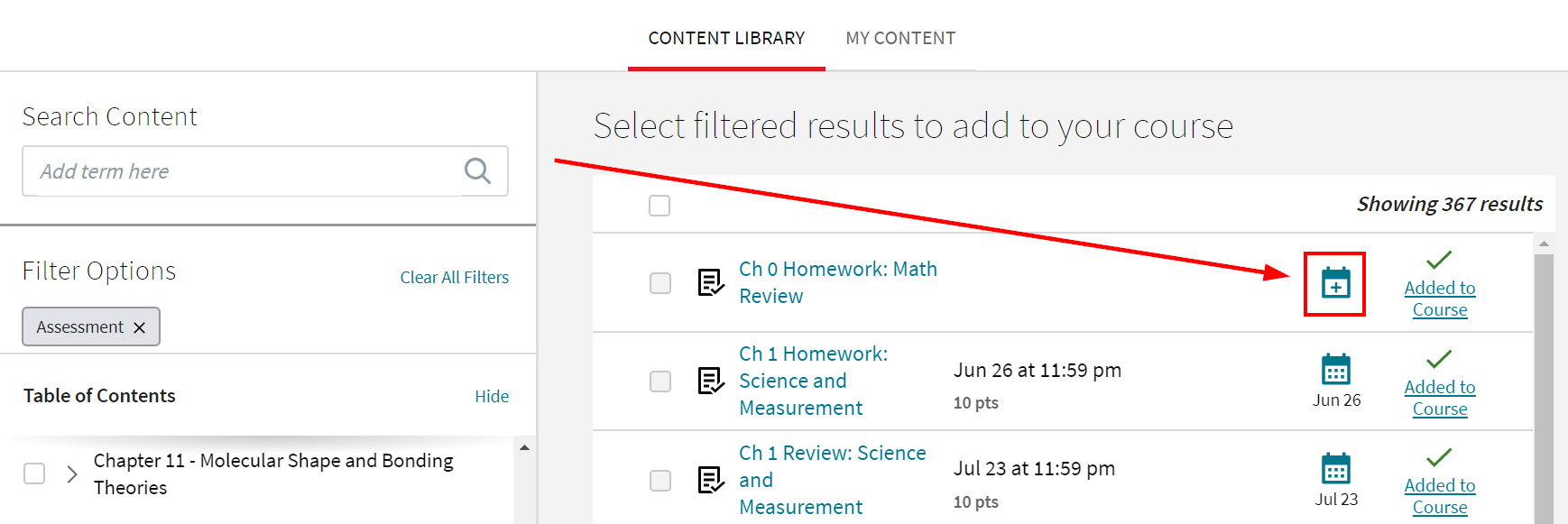This screenshot has height=524, width=1568.
Task: Switch to the My Content tab
Action: [x=900, y=38]
